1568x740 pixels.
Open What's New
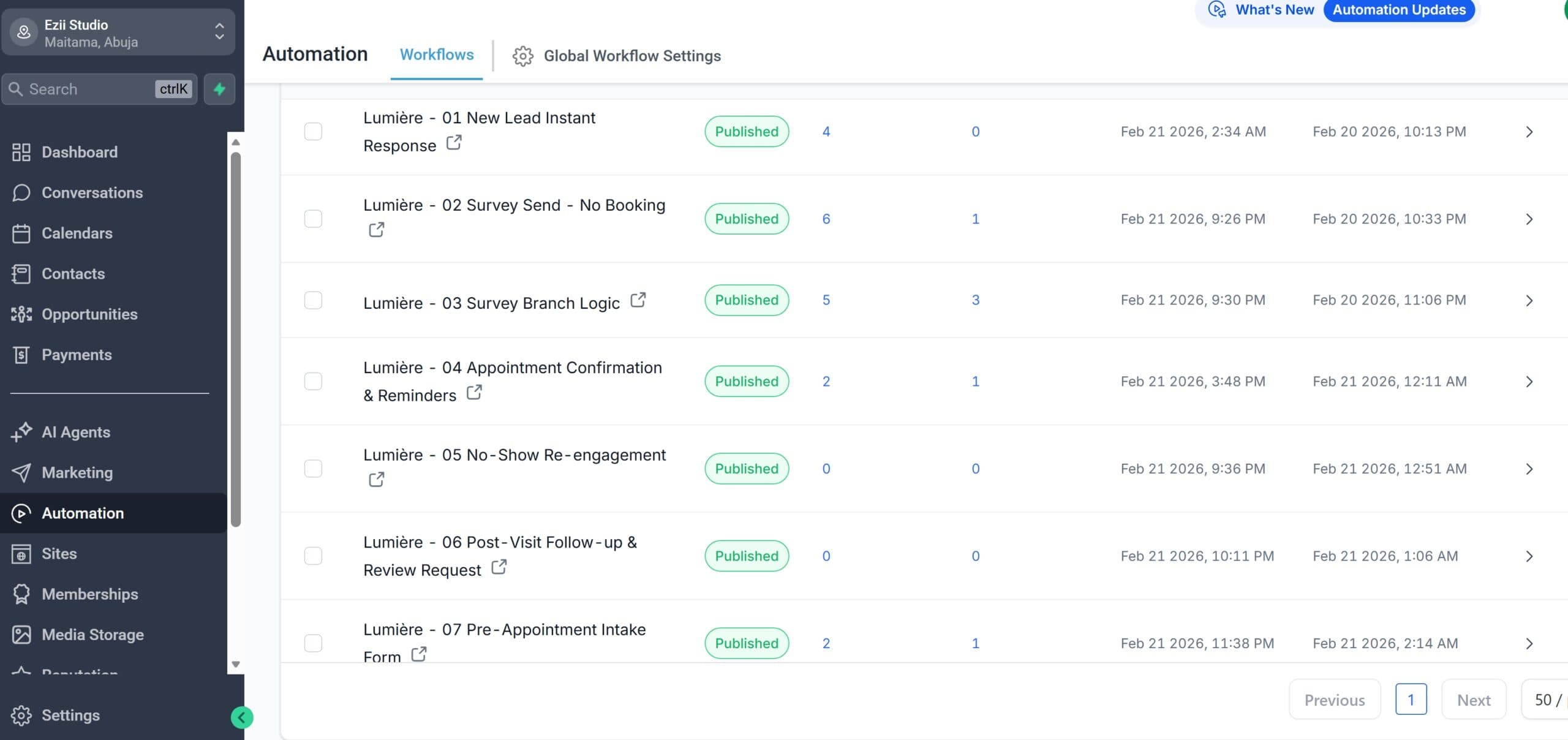coord(1274,10)
